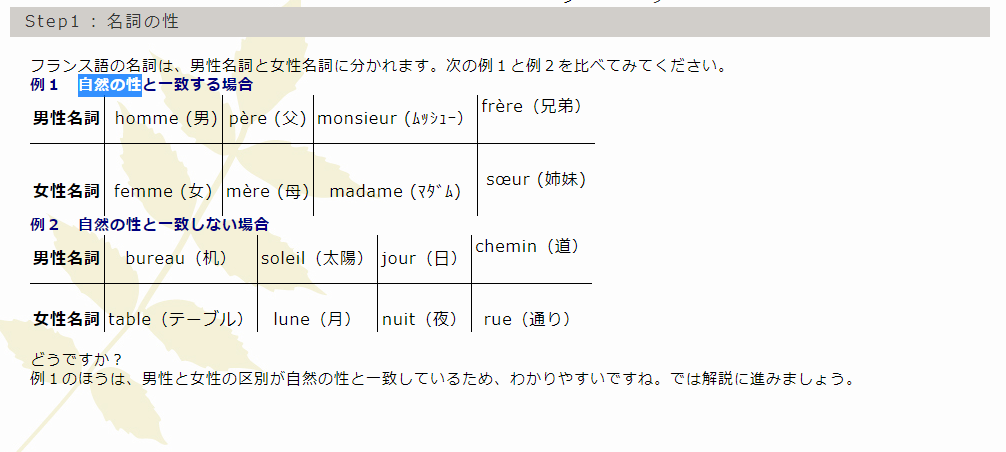The width and height of the screenshot is (1006, 452).
Task: Click lune (月) in feminine row
Action: (x=313, y=319)
